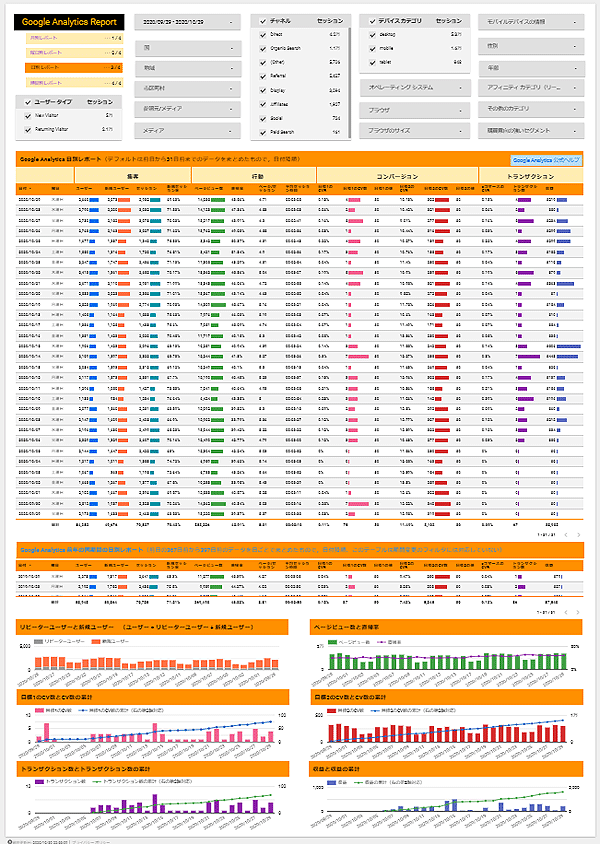Uncheck the Referral channel checkbox
The image size is (600, 844).
[x=263, y=76]
